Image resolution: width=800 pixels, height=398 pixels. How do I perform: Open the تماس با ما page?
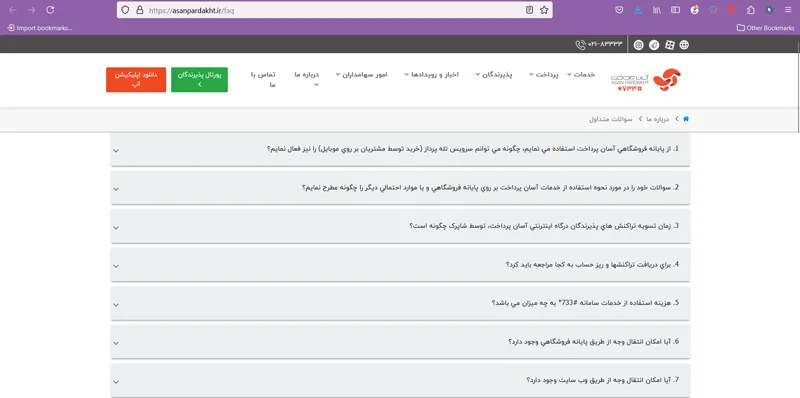click(263, 80)
